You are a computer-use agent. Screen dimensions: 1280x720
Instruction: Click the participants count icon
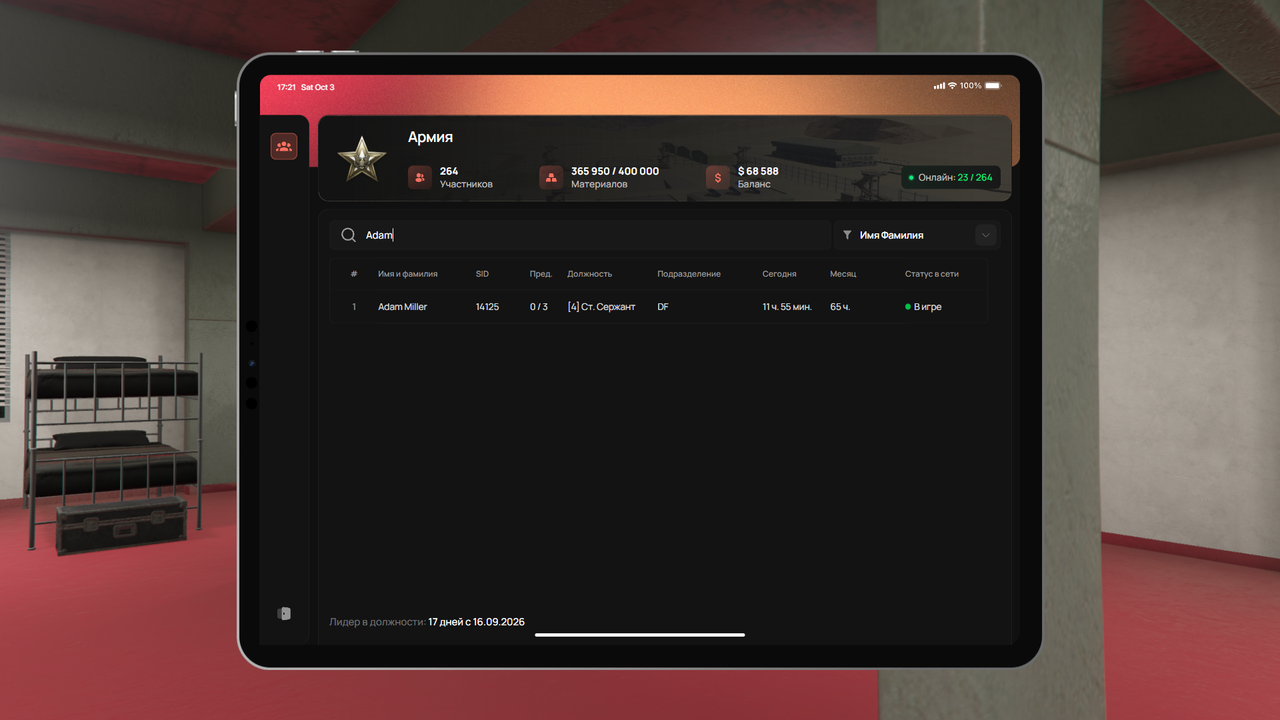(420, 177)
